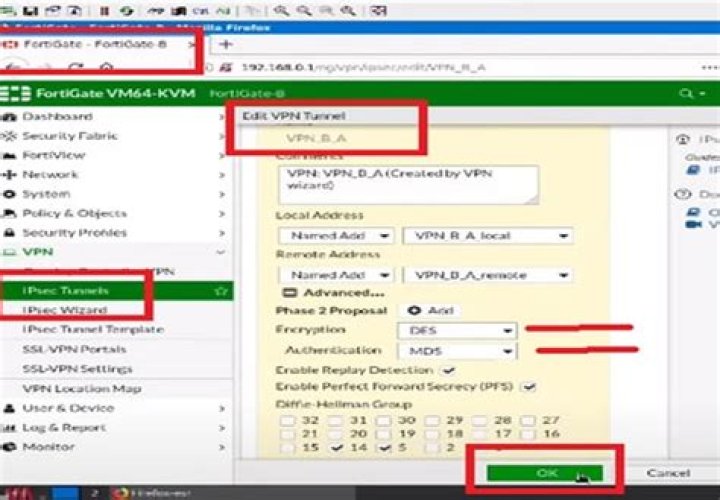Expand the Policy & Objects chevron
The width and height of the screenshot is (720, 500).
tap(222, 213)
